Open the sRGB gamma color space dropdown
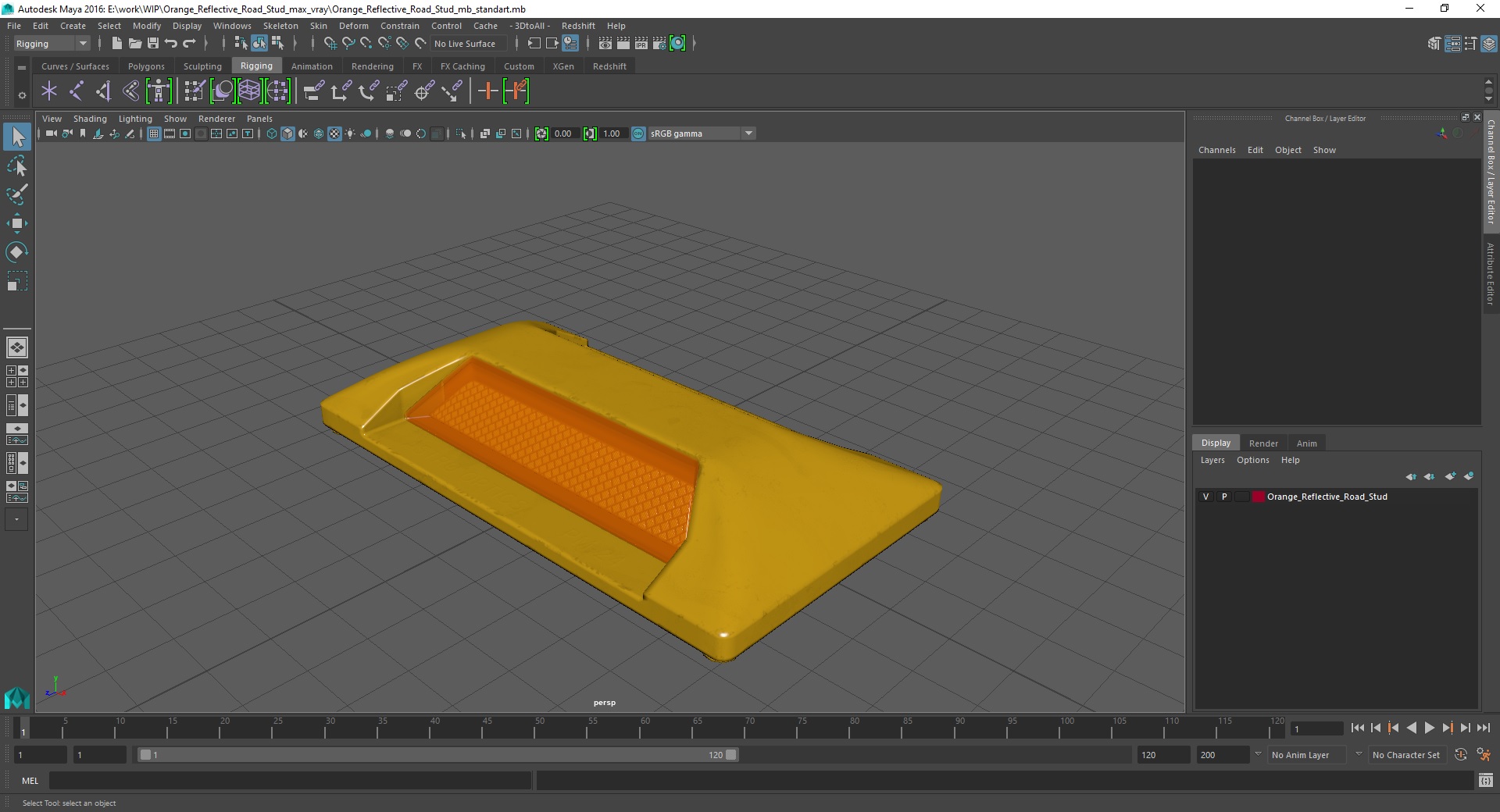The image size is (1500, 812). 702,134
